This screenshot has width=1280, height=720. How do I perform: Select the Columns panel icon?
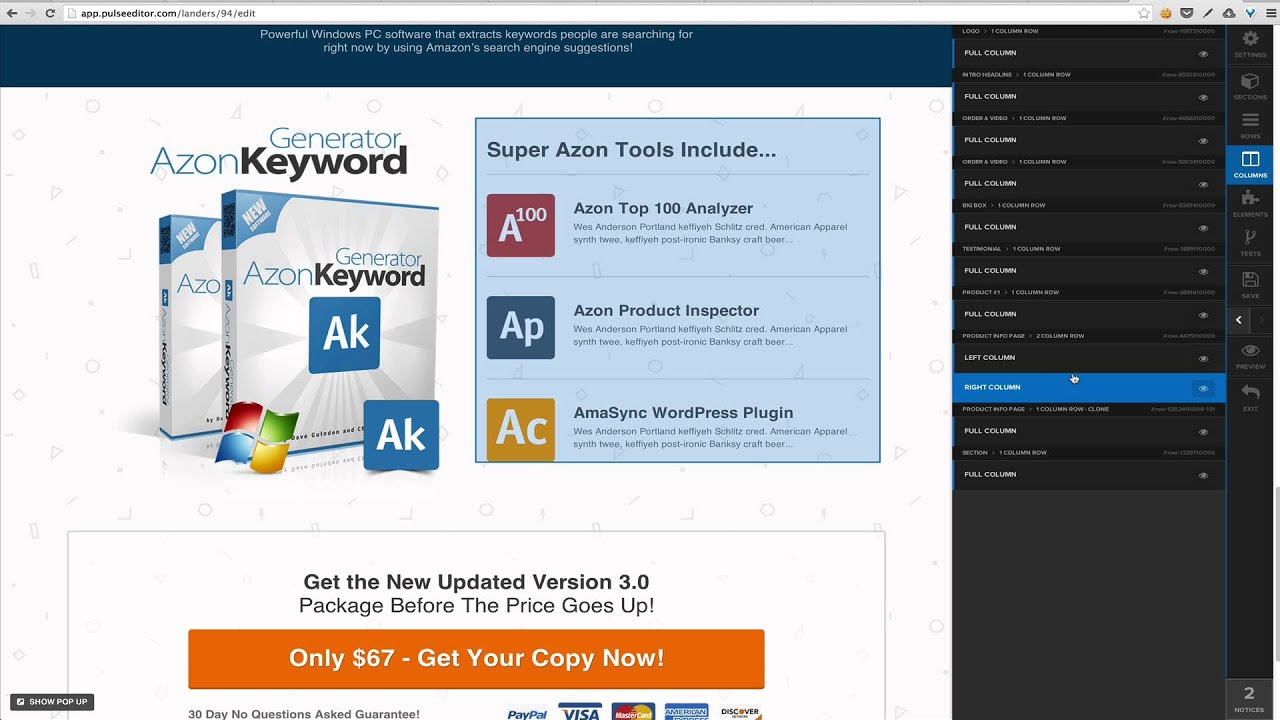coord(1250,165)
